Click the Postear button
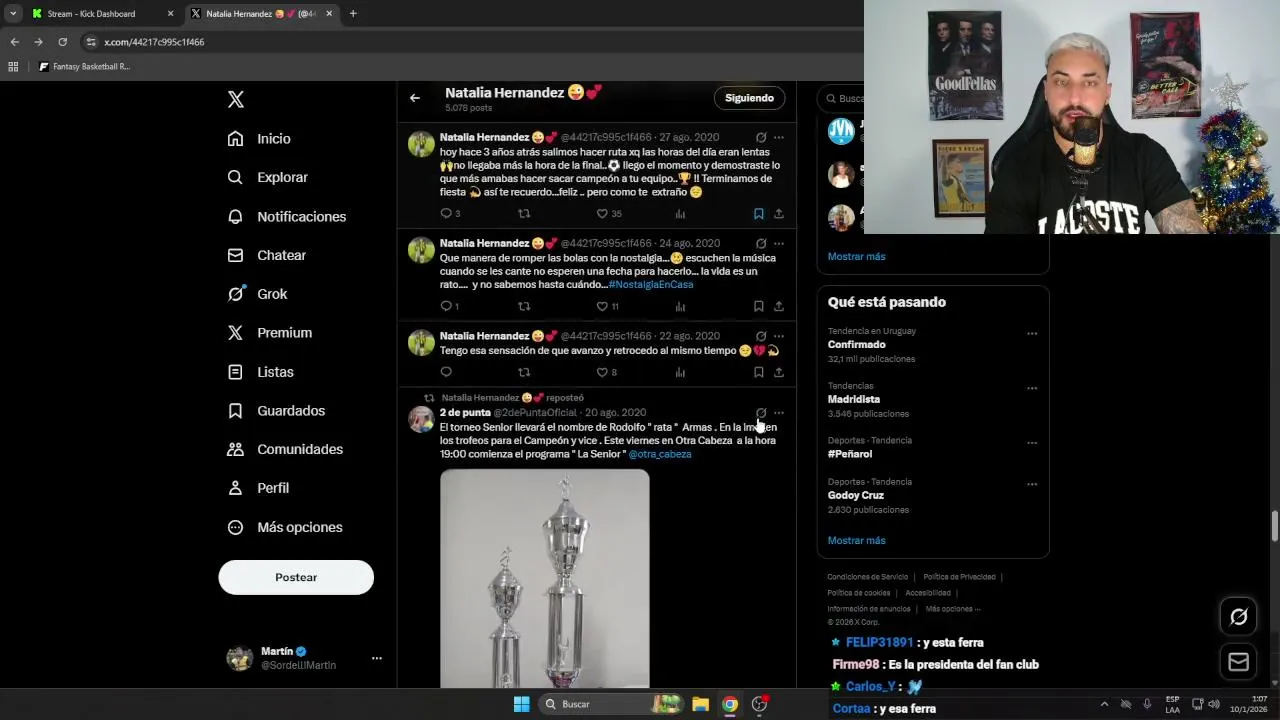1280x720 pixels. (x=296, y=577)
